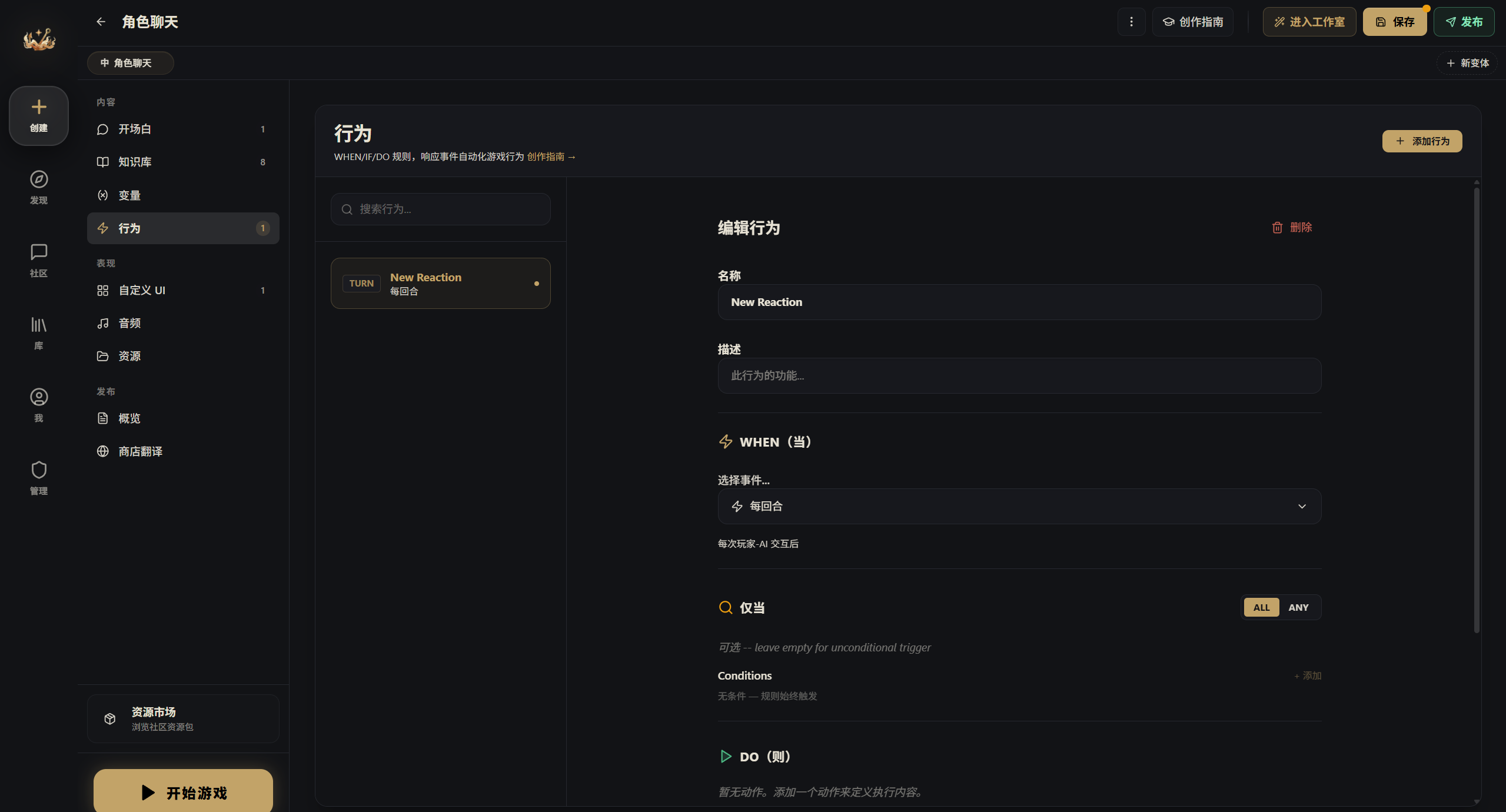Viewport: 1506px width, 812px height.
Task: Open 开场白 in the content list
Action: pyautogui.click(x=183, y=129)
